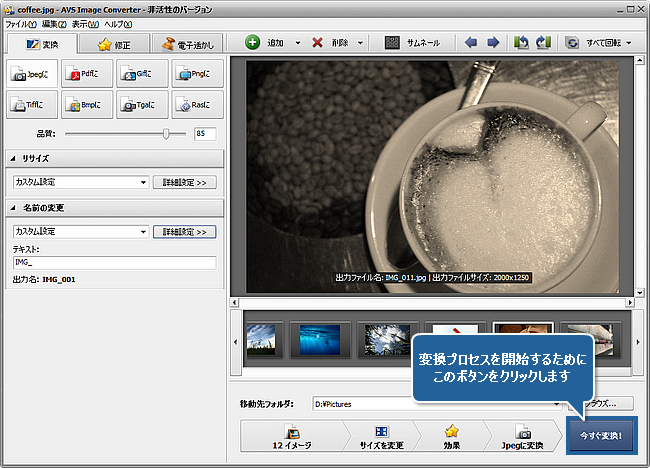Click preview vertical scrollbar up arrow
The width and height of the screenshot is (650, 468).
(x=640, y=61)
